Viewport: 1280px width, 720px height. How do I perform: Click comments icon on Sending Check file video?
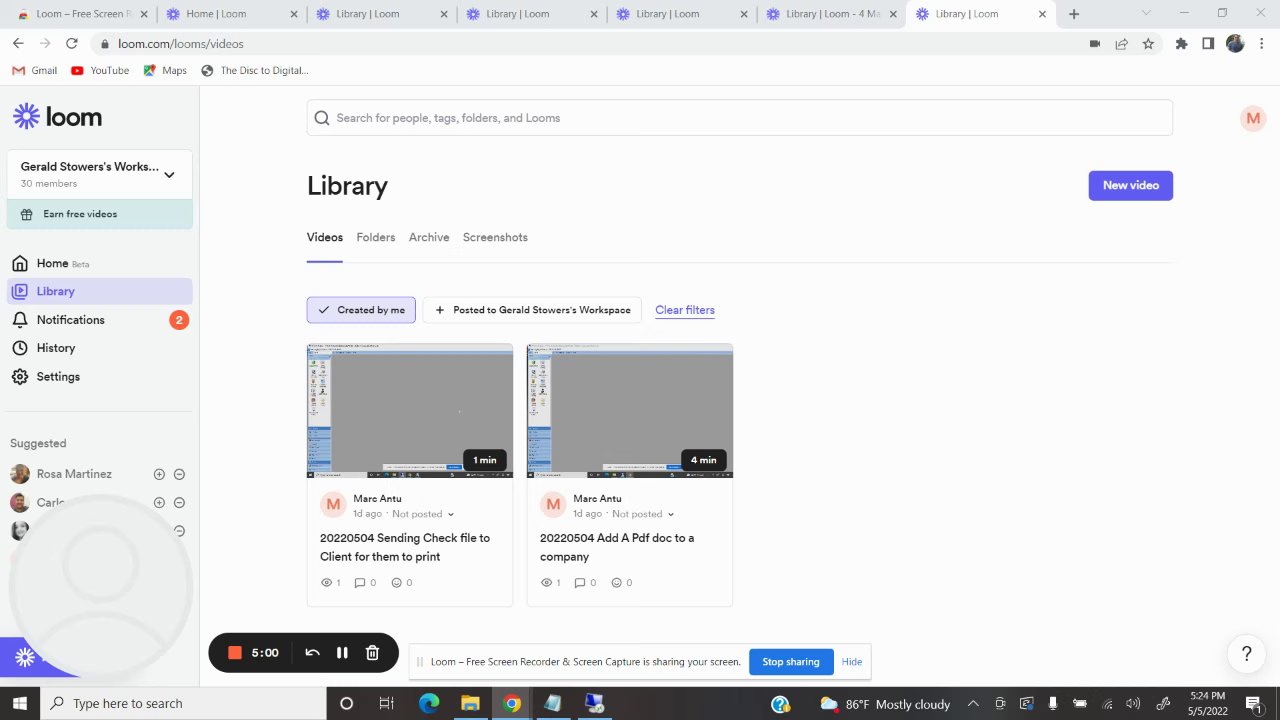pyautogui.click(x=360, y=582)
